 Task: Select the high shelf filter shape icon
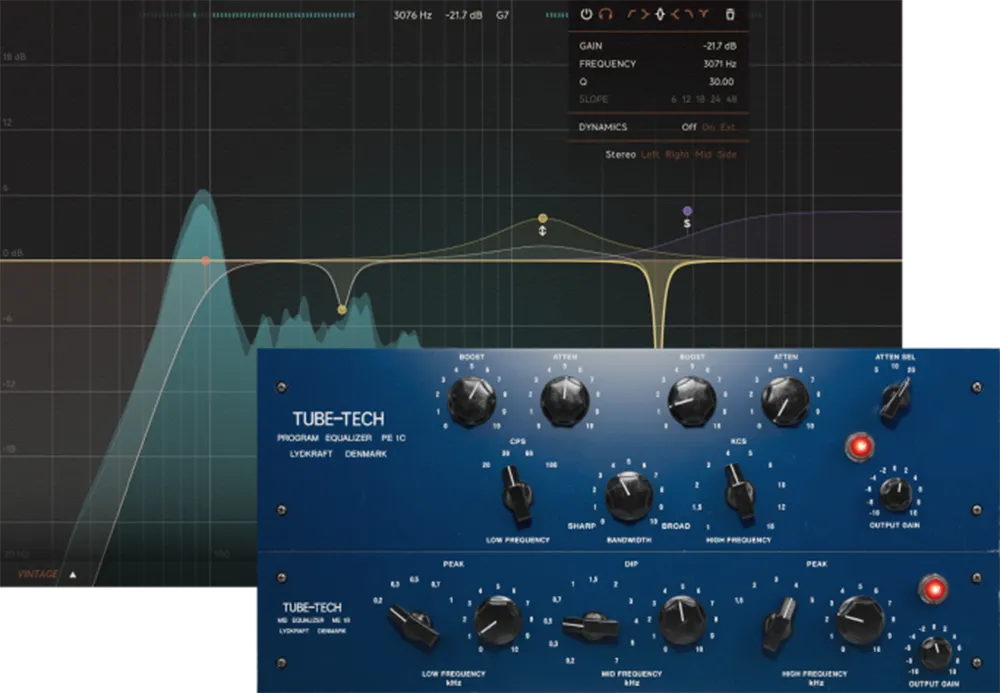tap(676, 14)
